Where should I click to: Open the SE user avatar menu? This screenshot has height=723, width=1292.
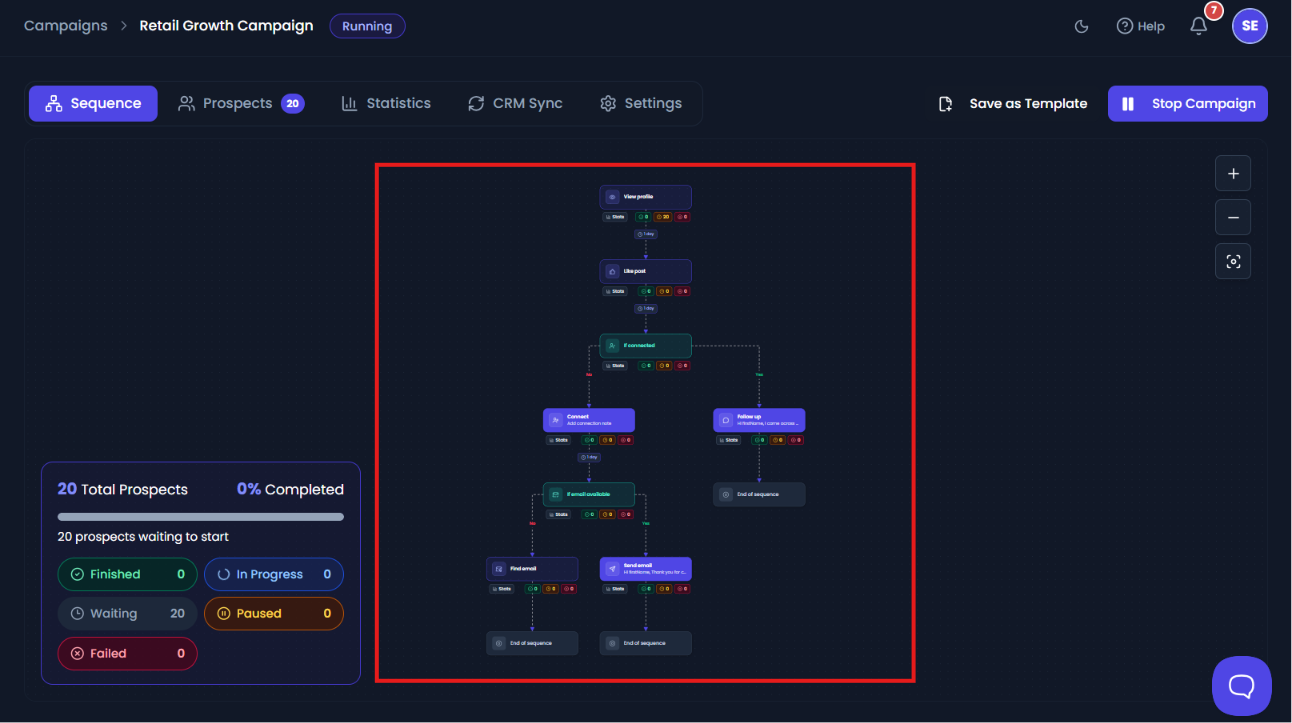[1249, 26]
